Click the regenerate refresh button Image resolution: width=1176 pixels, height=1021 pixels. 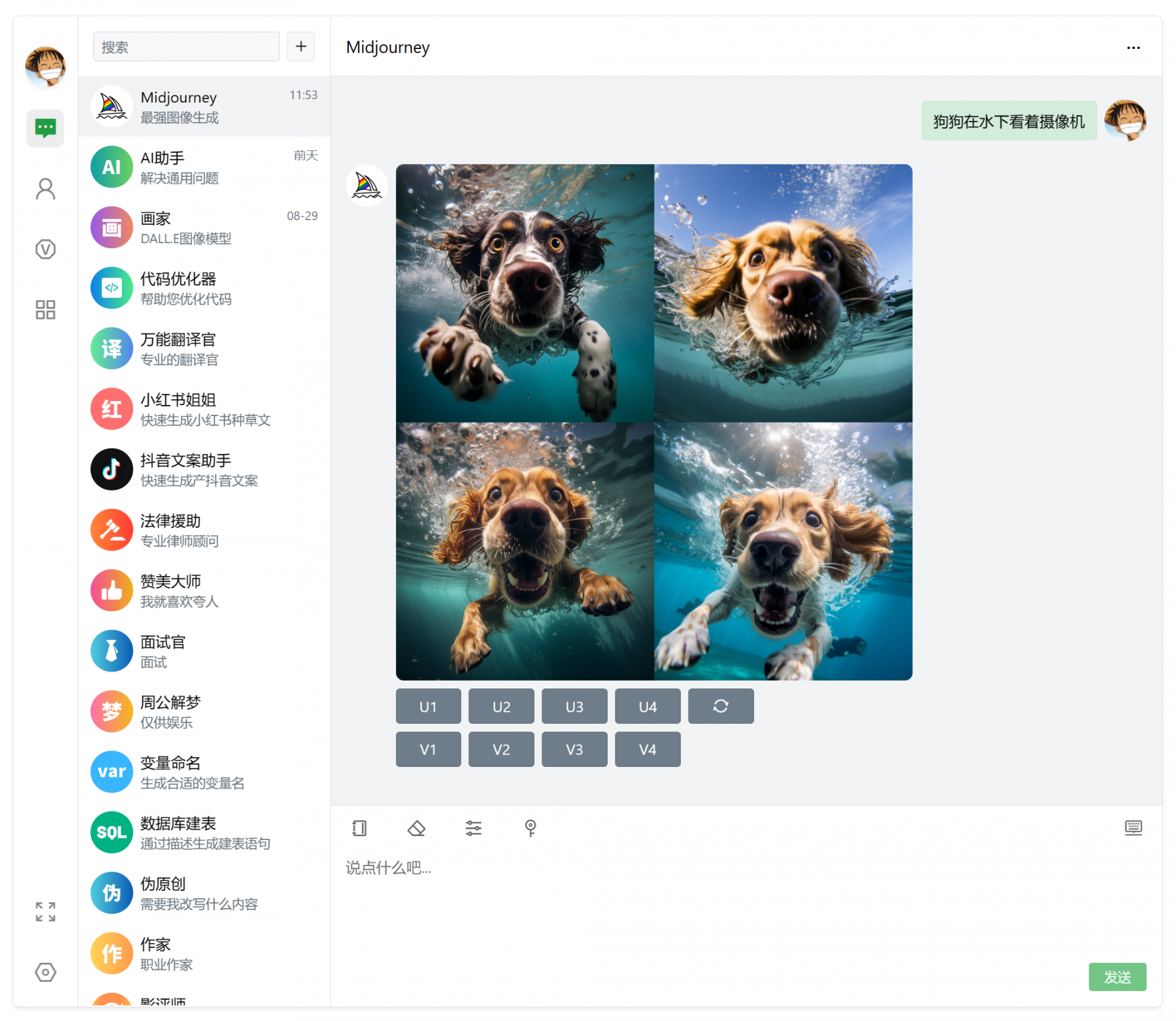[721, 706]
